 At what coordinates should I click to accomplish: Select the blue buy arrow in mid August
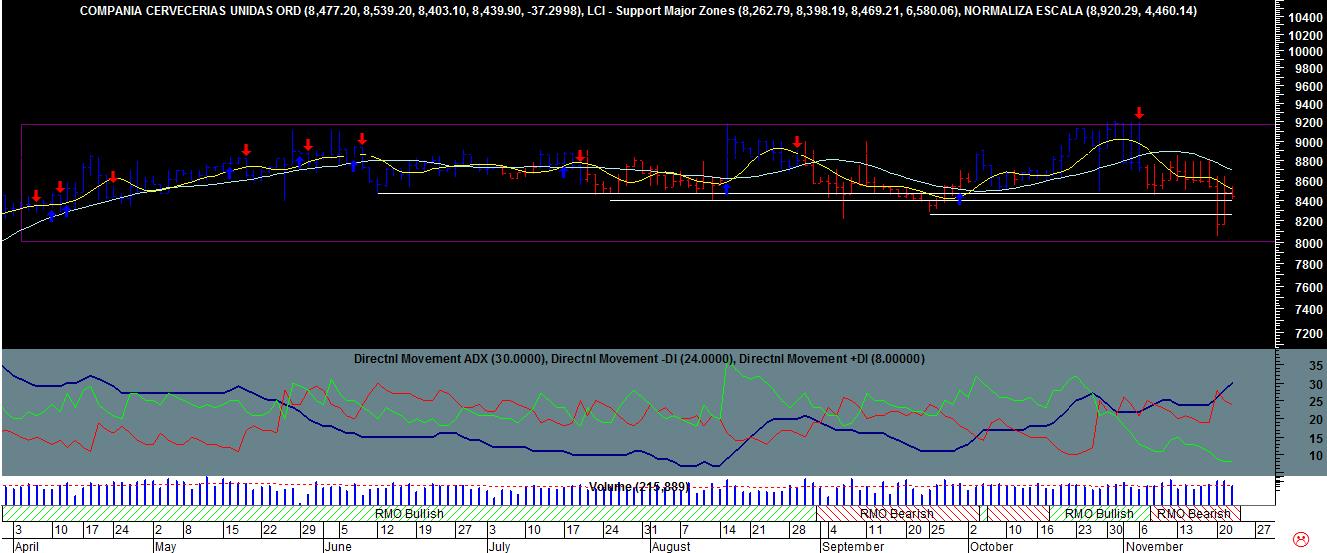point(727,187)
